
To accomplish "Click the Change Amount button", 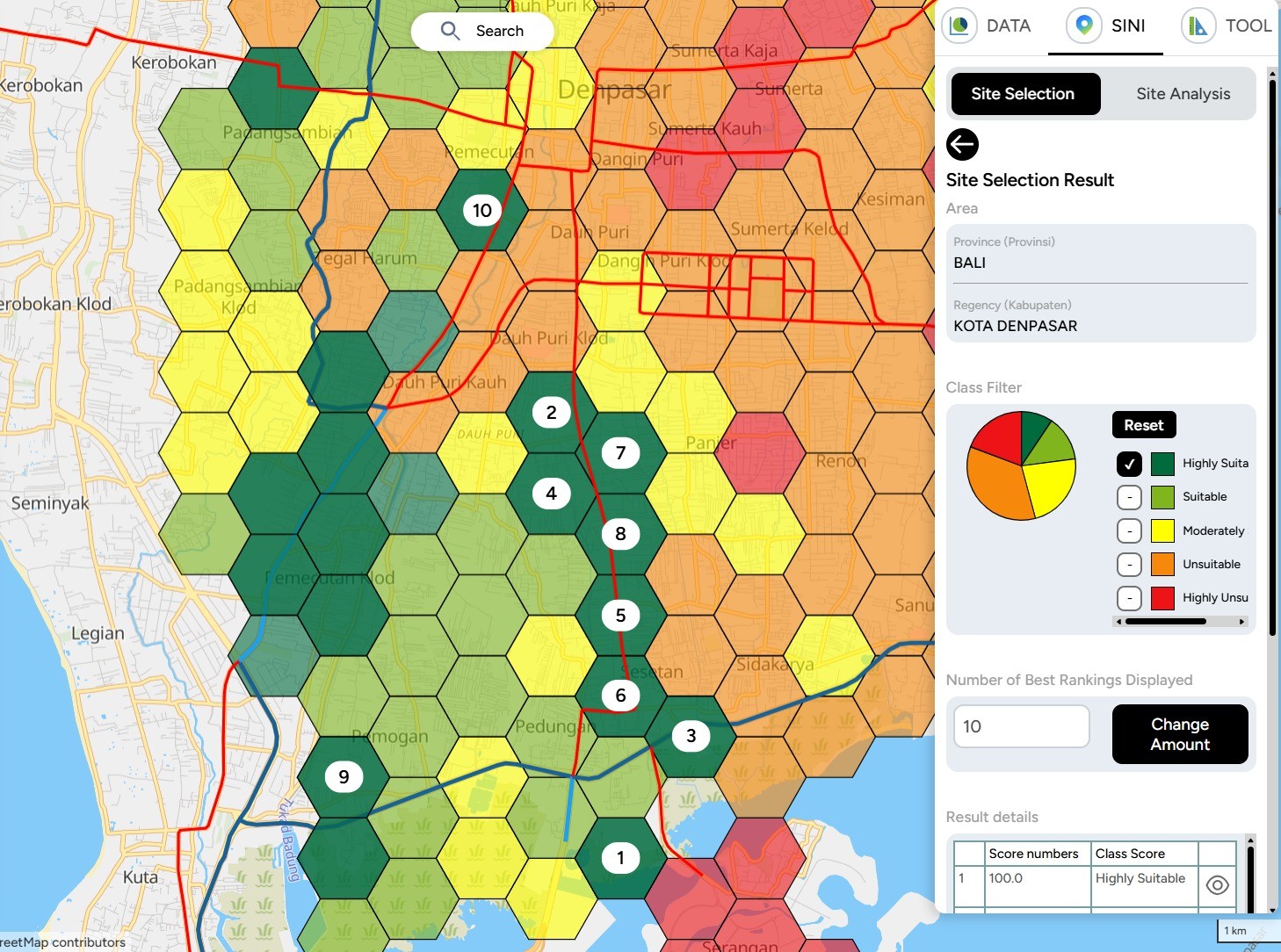I will (x=1179, y=734).
